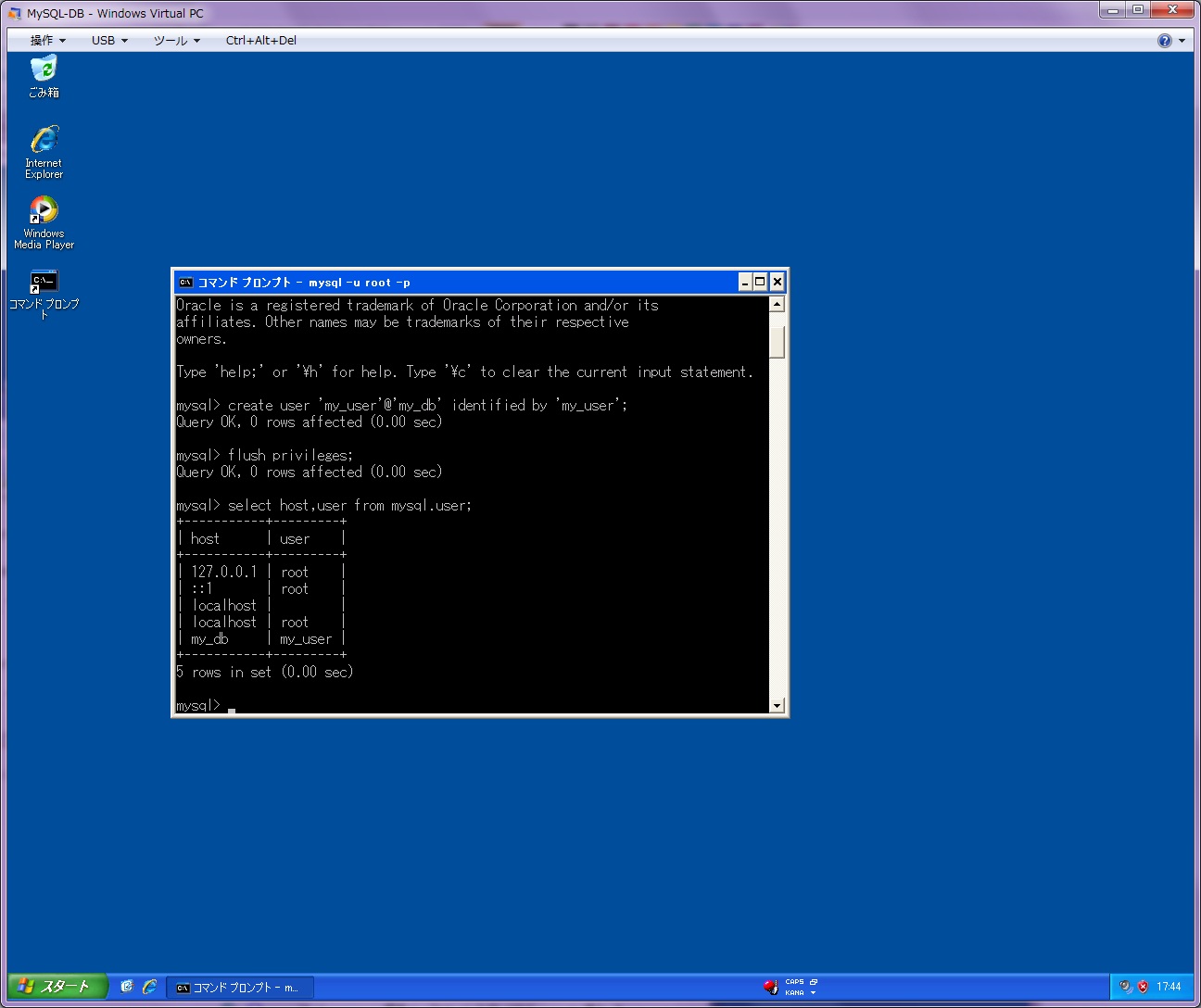Open the ごみ箱 recycle bin desktop icon
The height and width of the screenshot is (1008, 1201).
[44, 76]
